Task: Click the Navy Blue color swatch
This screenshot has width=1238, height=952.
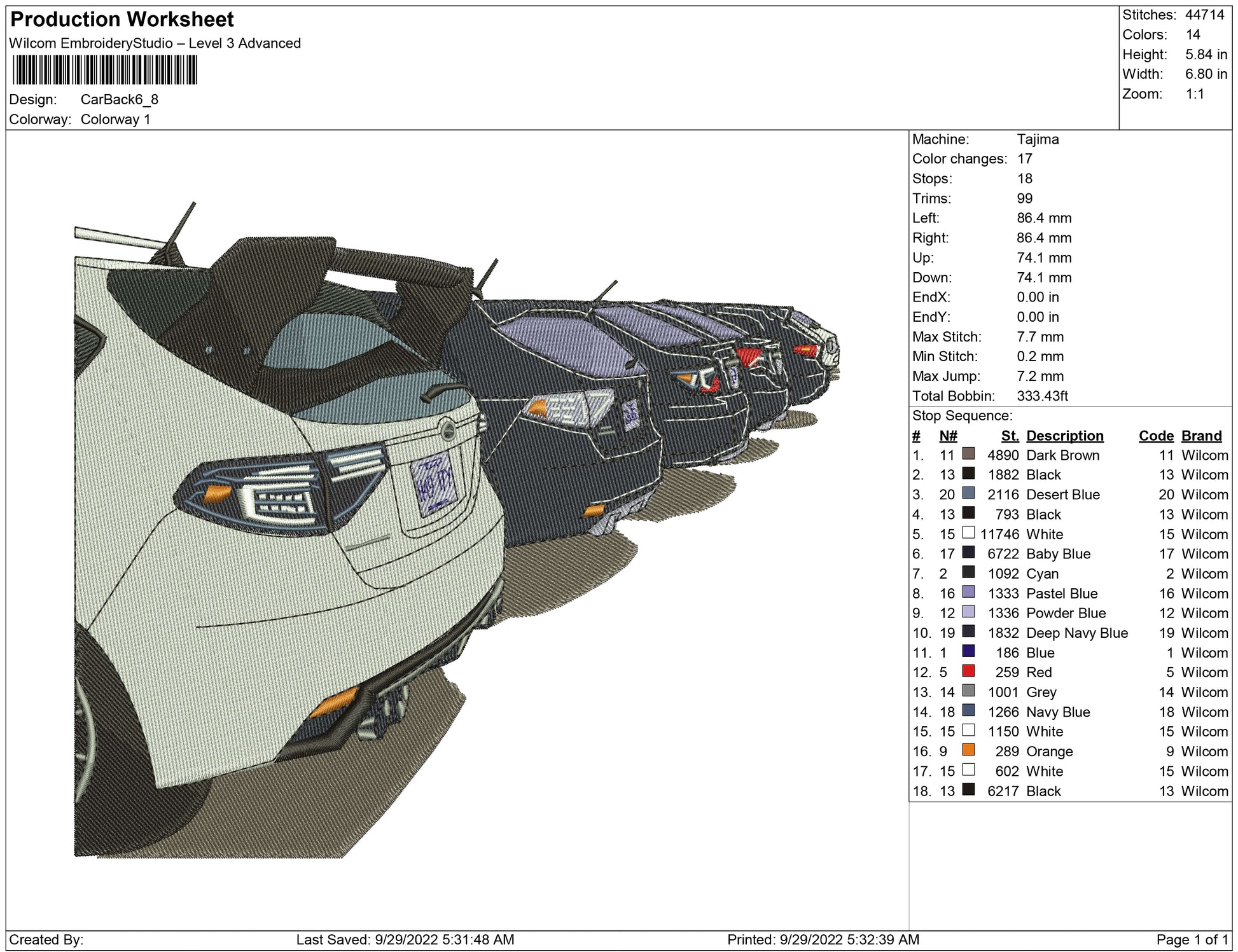Action: 968,710
